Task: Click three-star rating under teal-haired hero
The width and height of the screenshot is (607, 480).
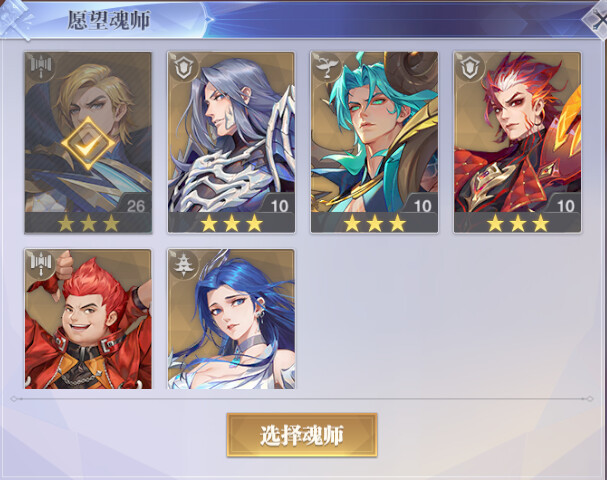Action: click(374, 223)
